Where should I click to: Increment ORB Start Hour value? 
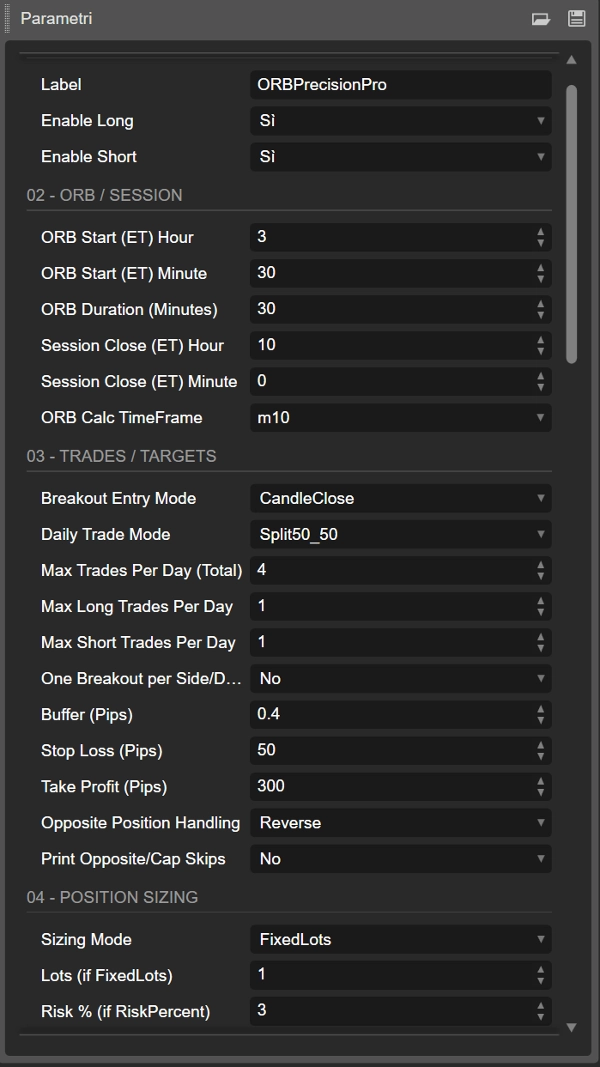pyautogui.click(x=540, y=231)
